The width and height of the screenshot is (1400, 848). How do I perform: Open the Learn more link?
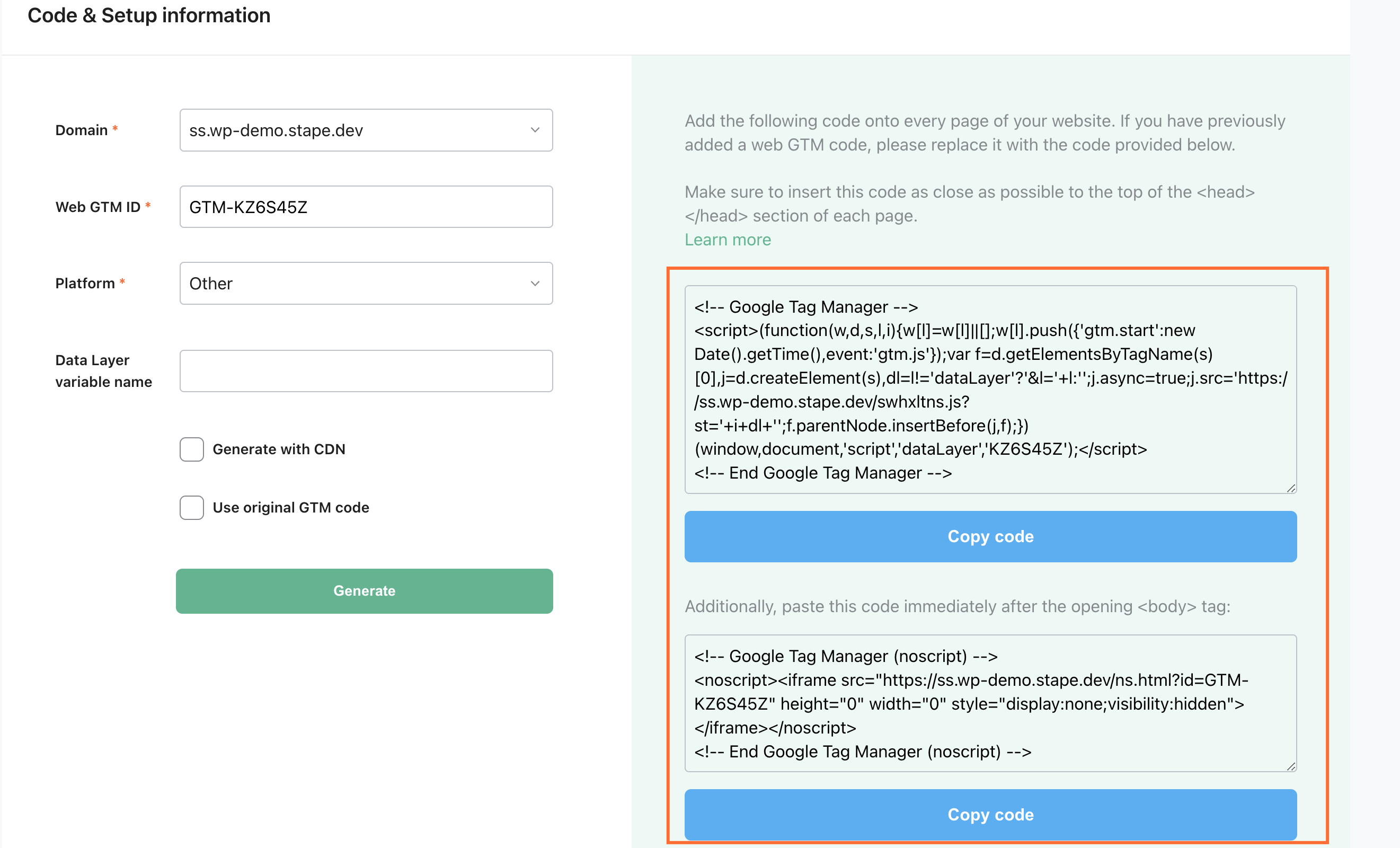(x=727, y=240)
